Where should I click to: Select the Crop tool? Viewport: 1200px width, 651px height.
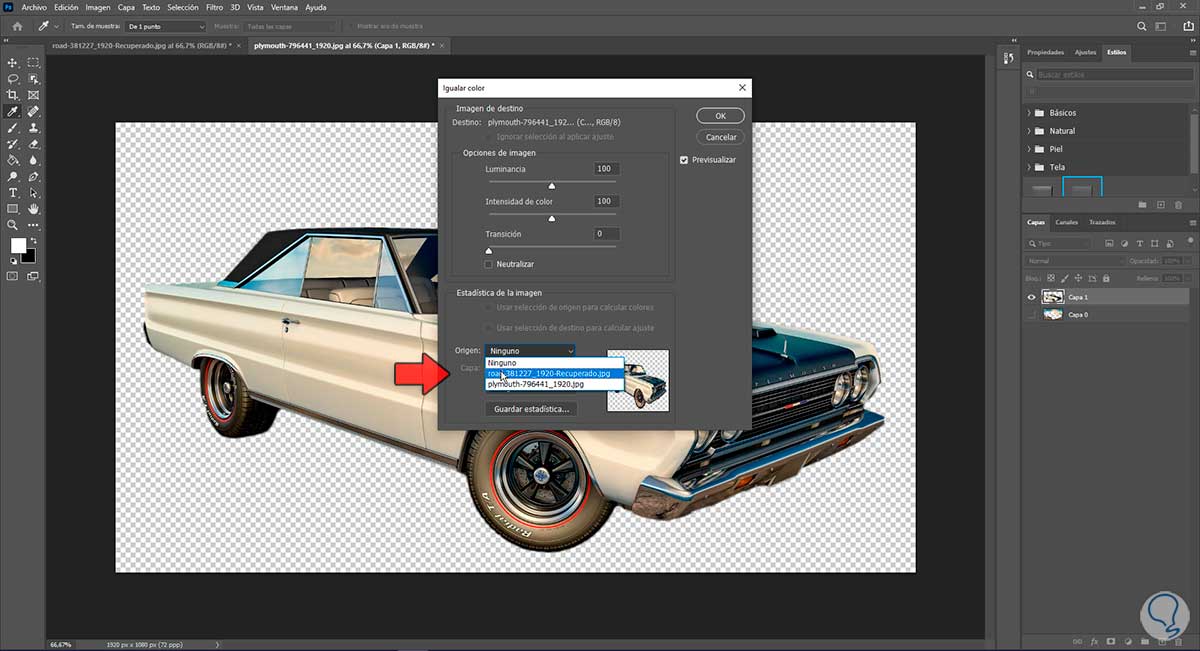(13, 95)
